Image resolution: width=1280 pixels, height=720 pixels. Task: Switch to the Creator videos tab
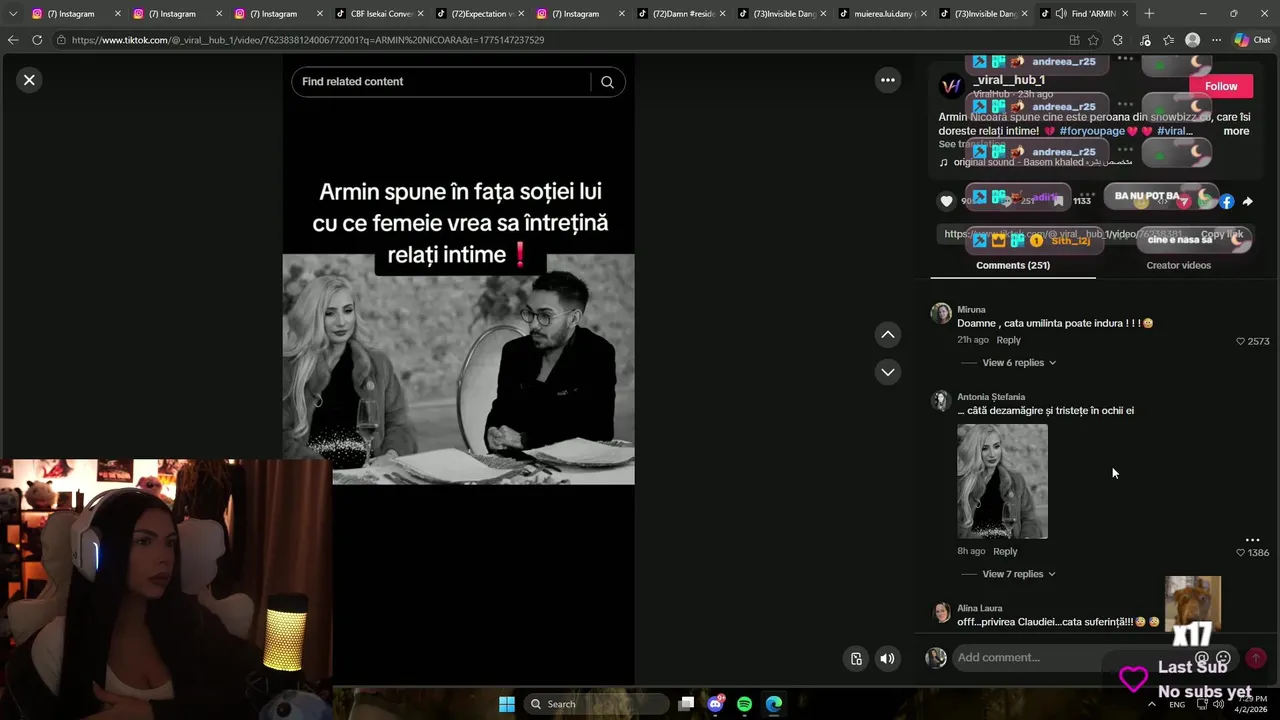(1178, 265)
